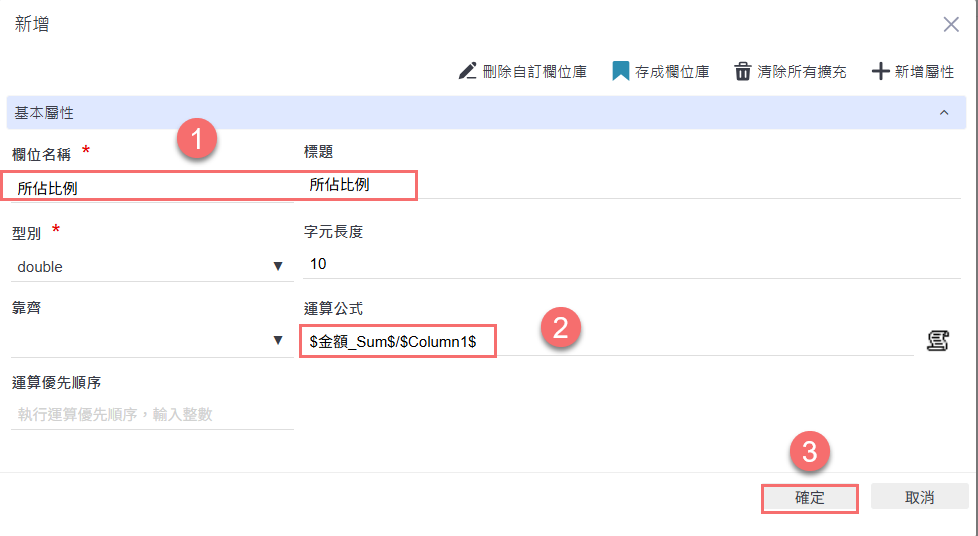Collapse the 基本屬性 section chevron
Image resolution: width=978 pixels, height=536 pixels.
[x=944, y=113]
